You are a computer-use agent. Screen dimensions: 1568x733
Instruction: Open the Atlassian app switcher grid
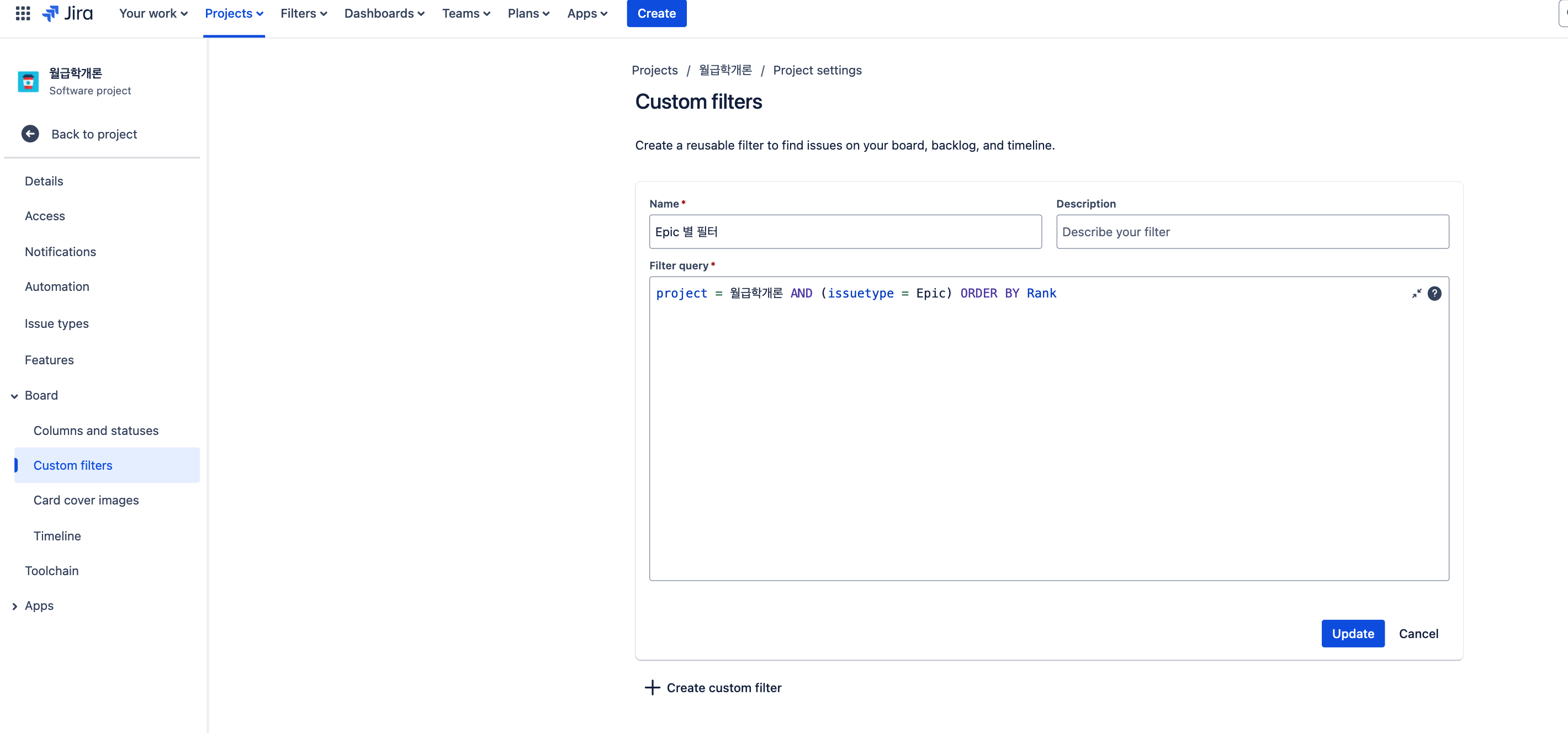tap(22, 13)
